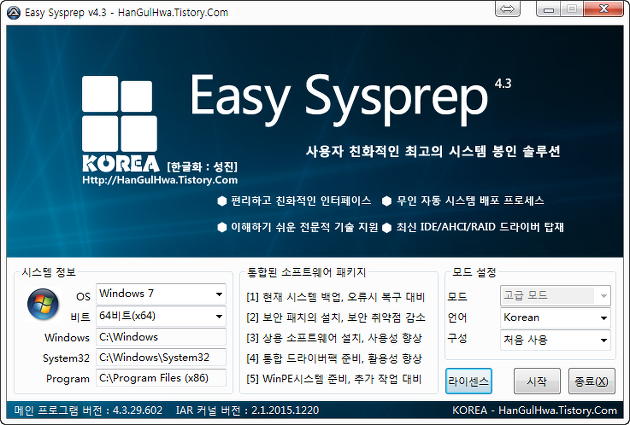This screenshot has height=425, width=630.
Task: Click package item [3] 상용 소프트웨어 설치
Action: (x=334, y=338)
